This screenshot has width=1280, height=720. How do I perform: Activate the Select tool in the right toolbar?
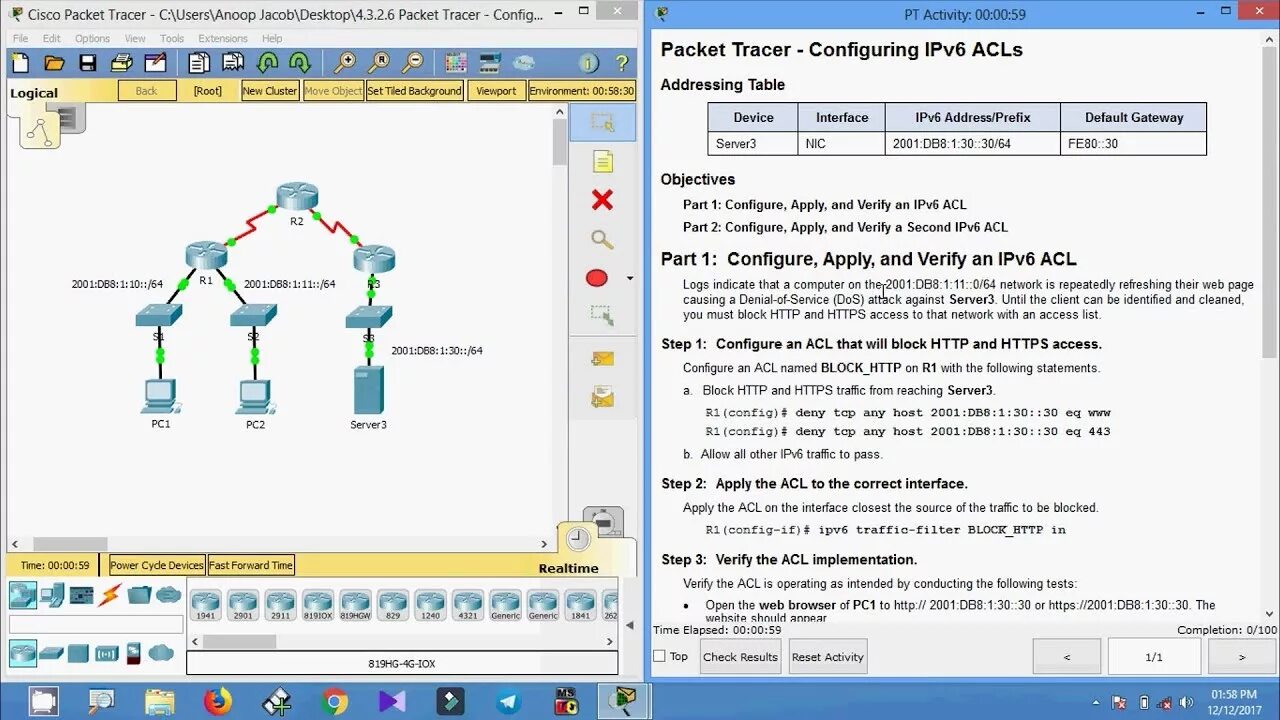602,122
